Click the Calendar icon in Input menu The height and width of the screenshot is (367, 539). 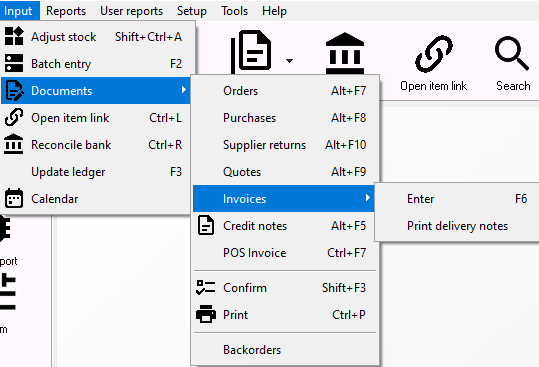tap(14, 198)
